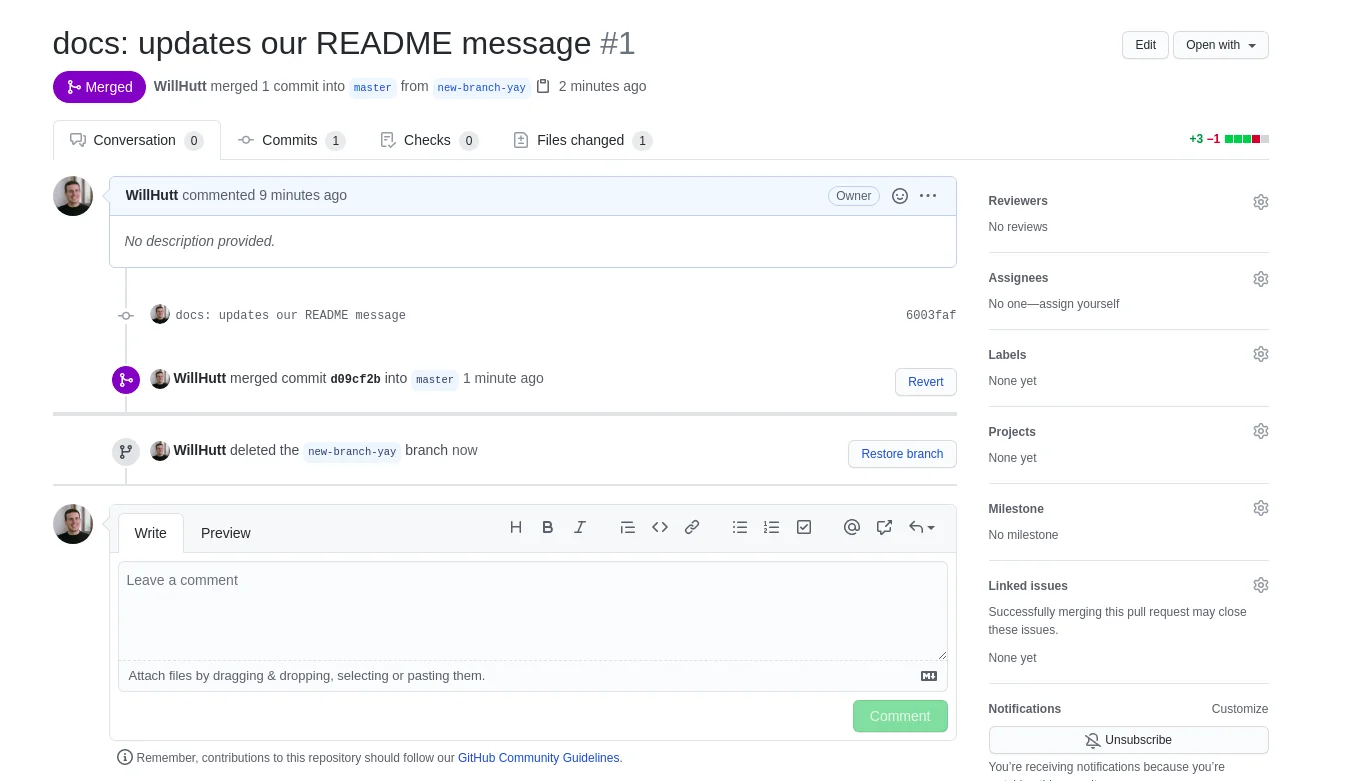Screen dimensions: 1351x781
Task: Open the GitHub Community Guidelines link
Action: coord(538,758)
